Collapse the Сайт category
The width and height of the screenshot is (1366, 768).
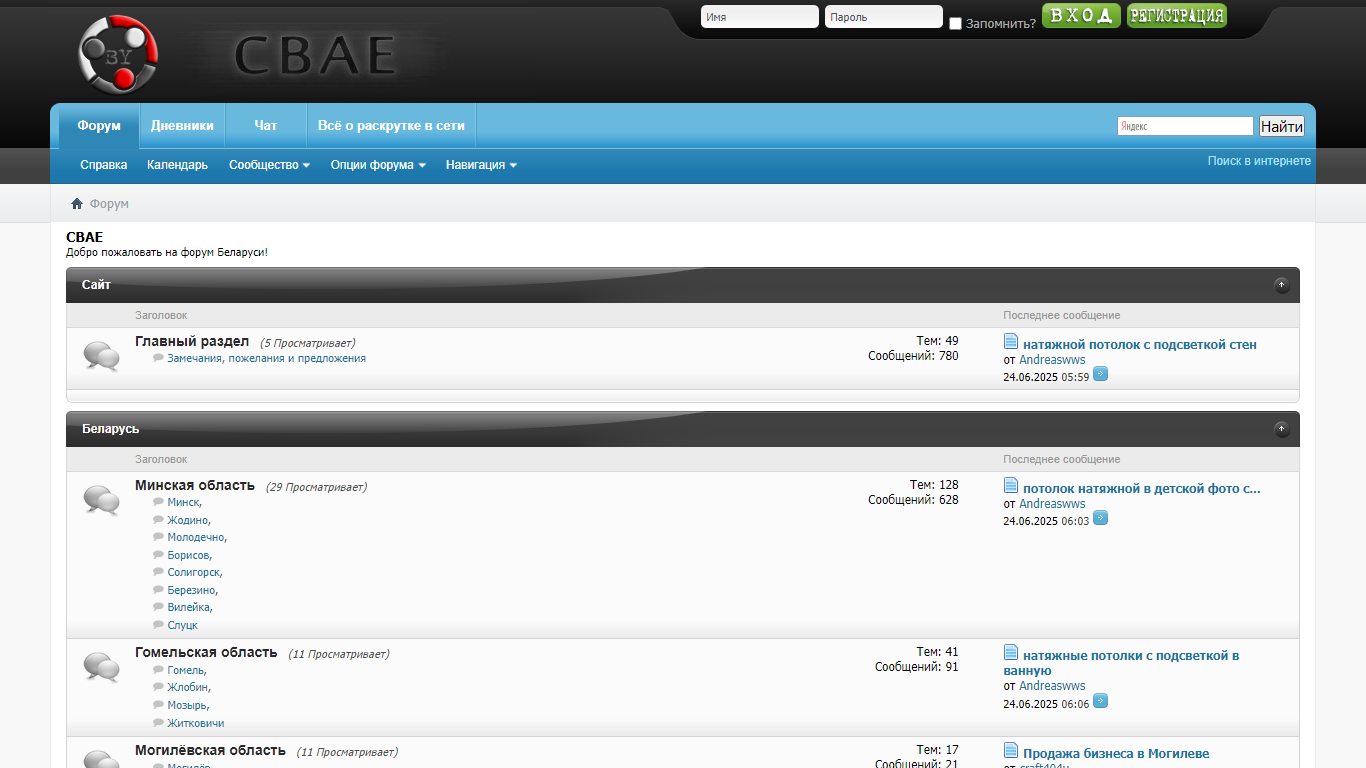coord(1282,285)
